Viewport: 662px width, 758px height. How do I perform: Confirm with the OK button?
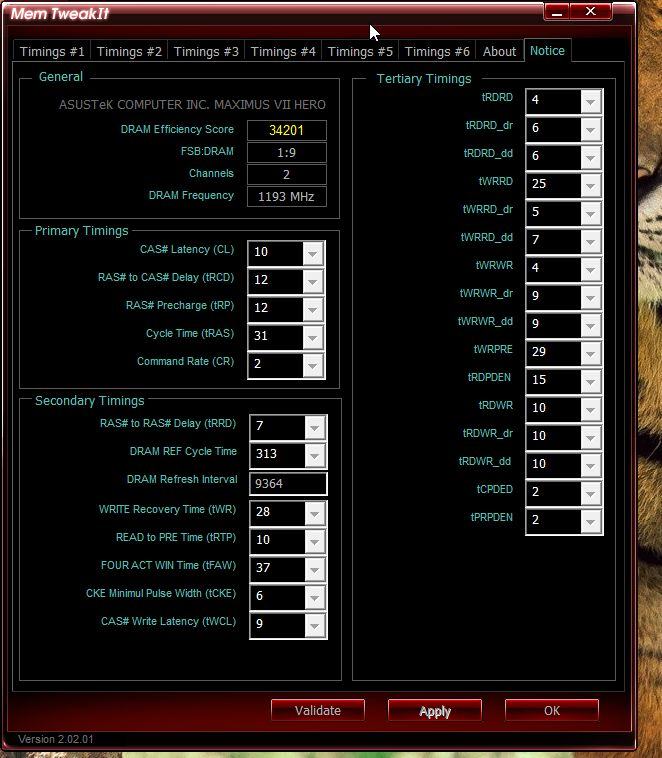552,710
